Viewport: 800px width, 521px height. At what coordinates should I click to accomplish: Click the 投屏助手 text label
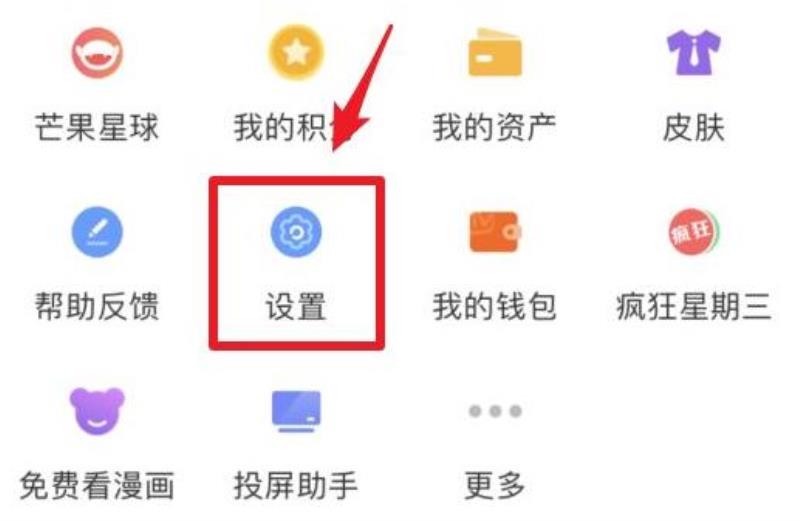tap(296, 485)
